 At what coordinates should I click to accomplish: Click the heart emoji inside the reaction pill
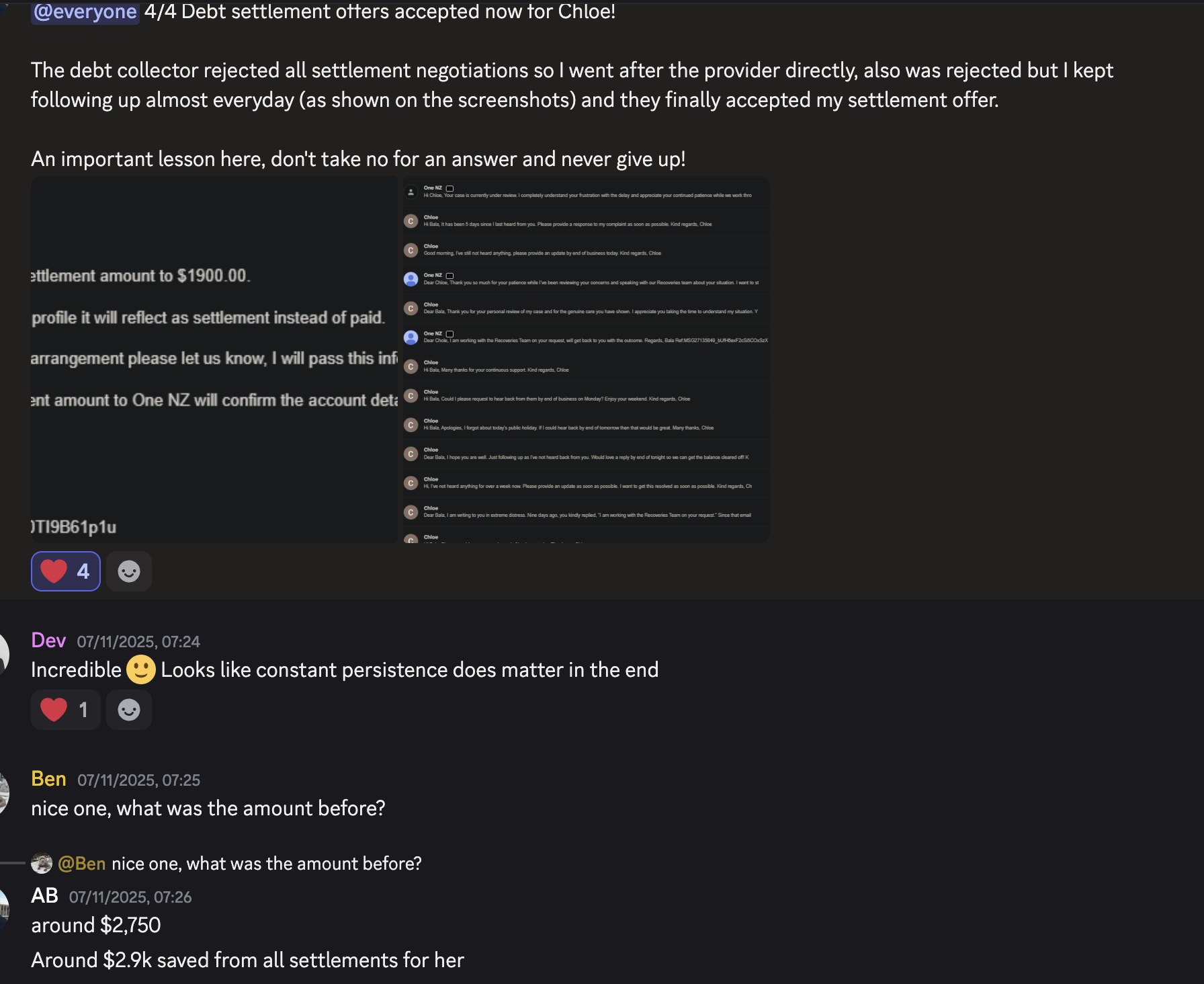tap(54, 571)
